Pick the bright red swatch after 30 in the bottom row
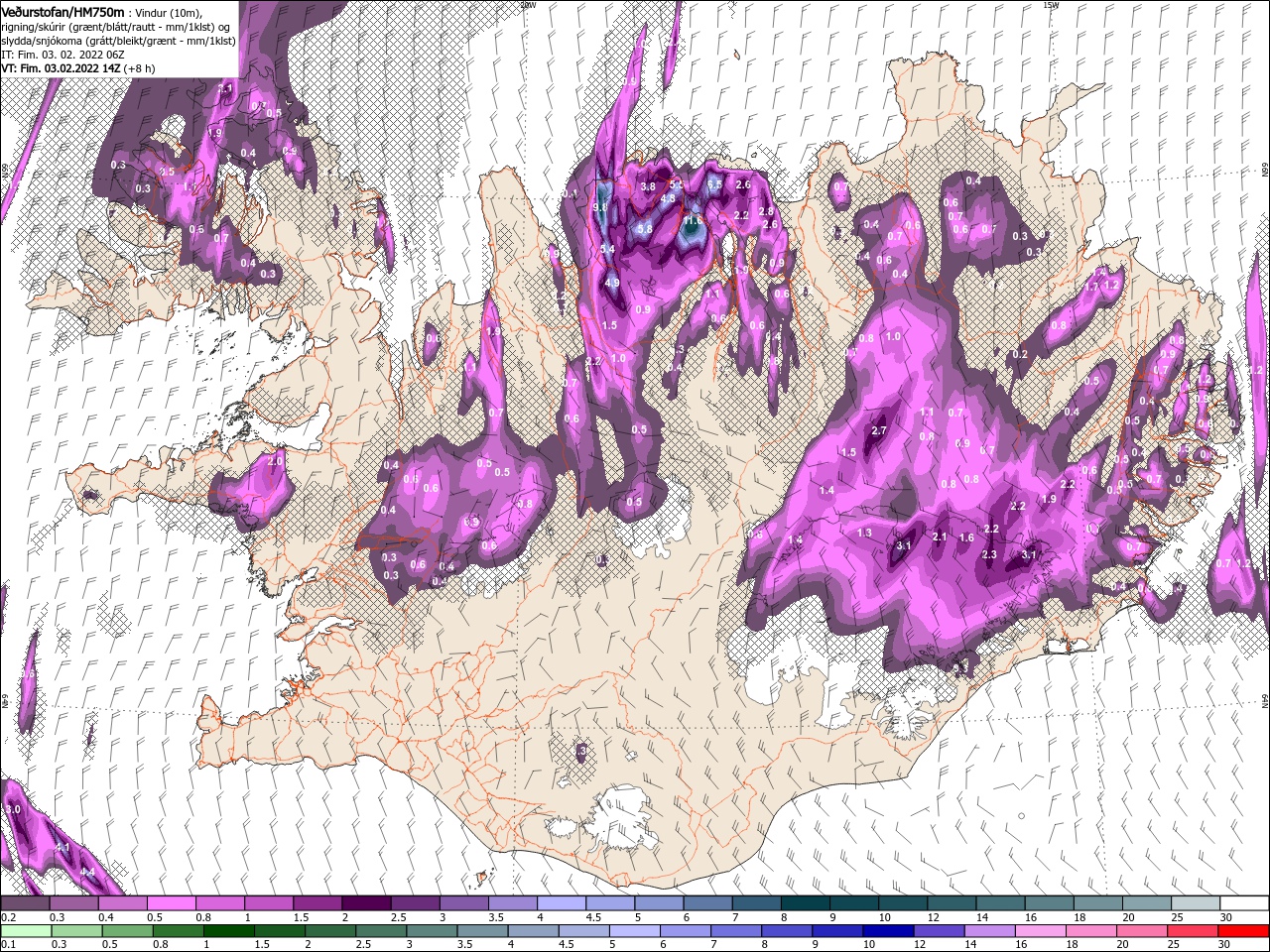The width and height of the screenshot is (1270, 952). [1242, 931]
